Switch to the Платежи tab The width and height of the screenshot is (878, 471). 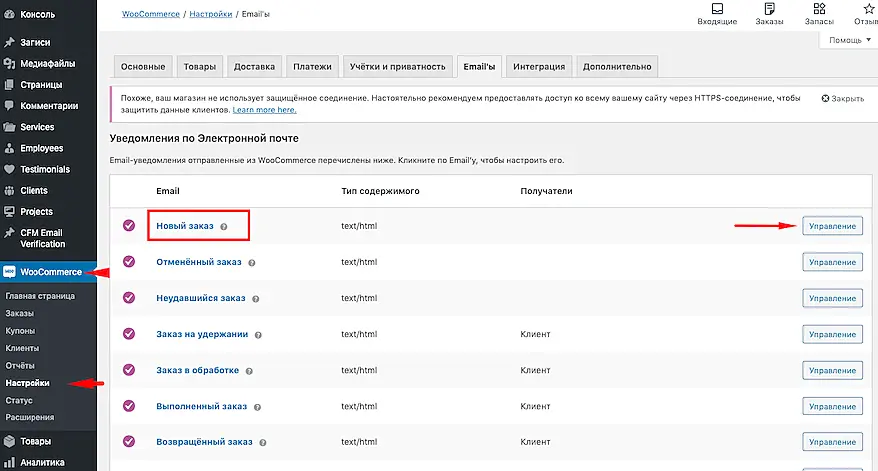coord(312,67)
